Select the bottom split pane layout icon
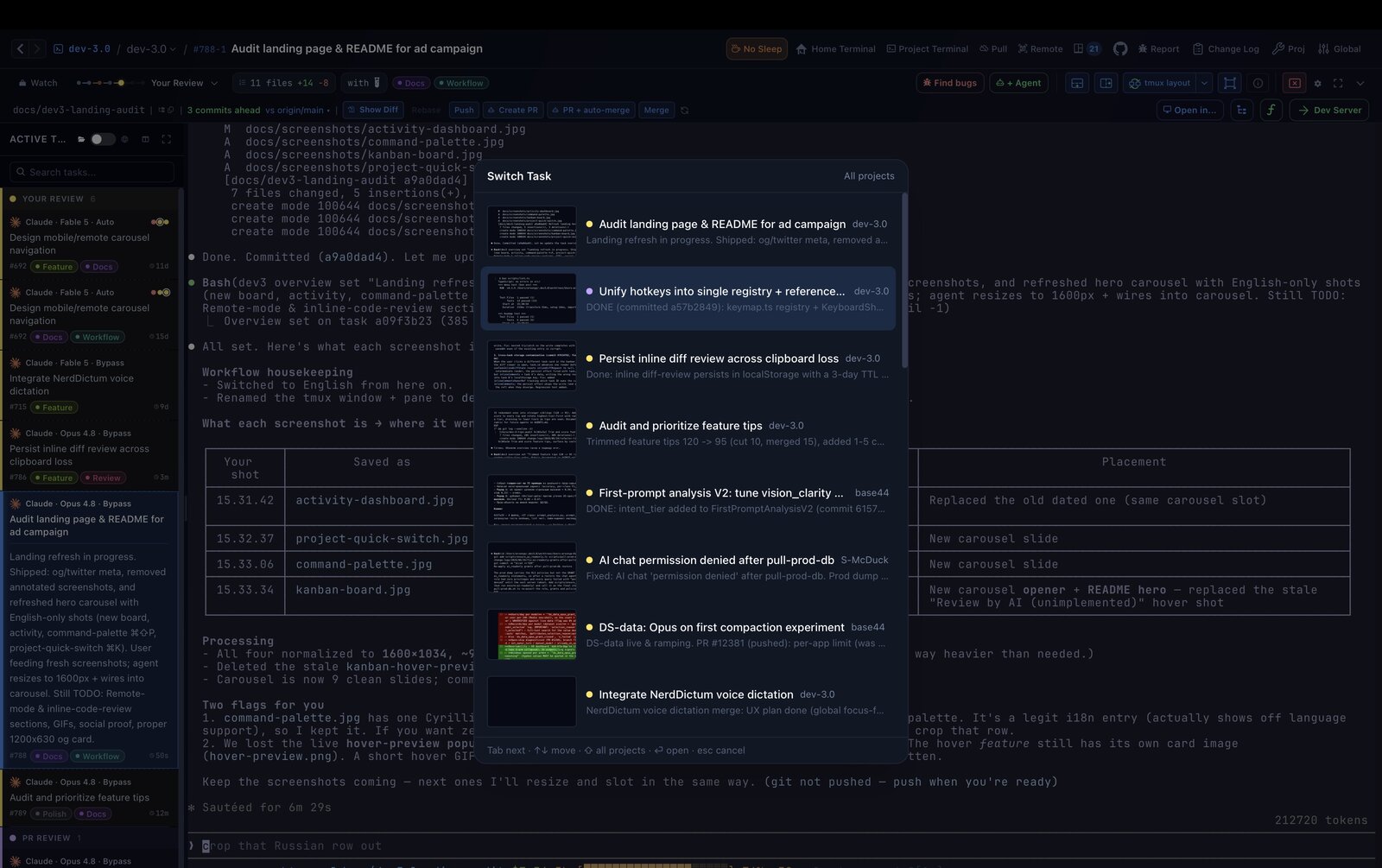The width and height of the screenshot is (1382, 868). [1077, 83]
